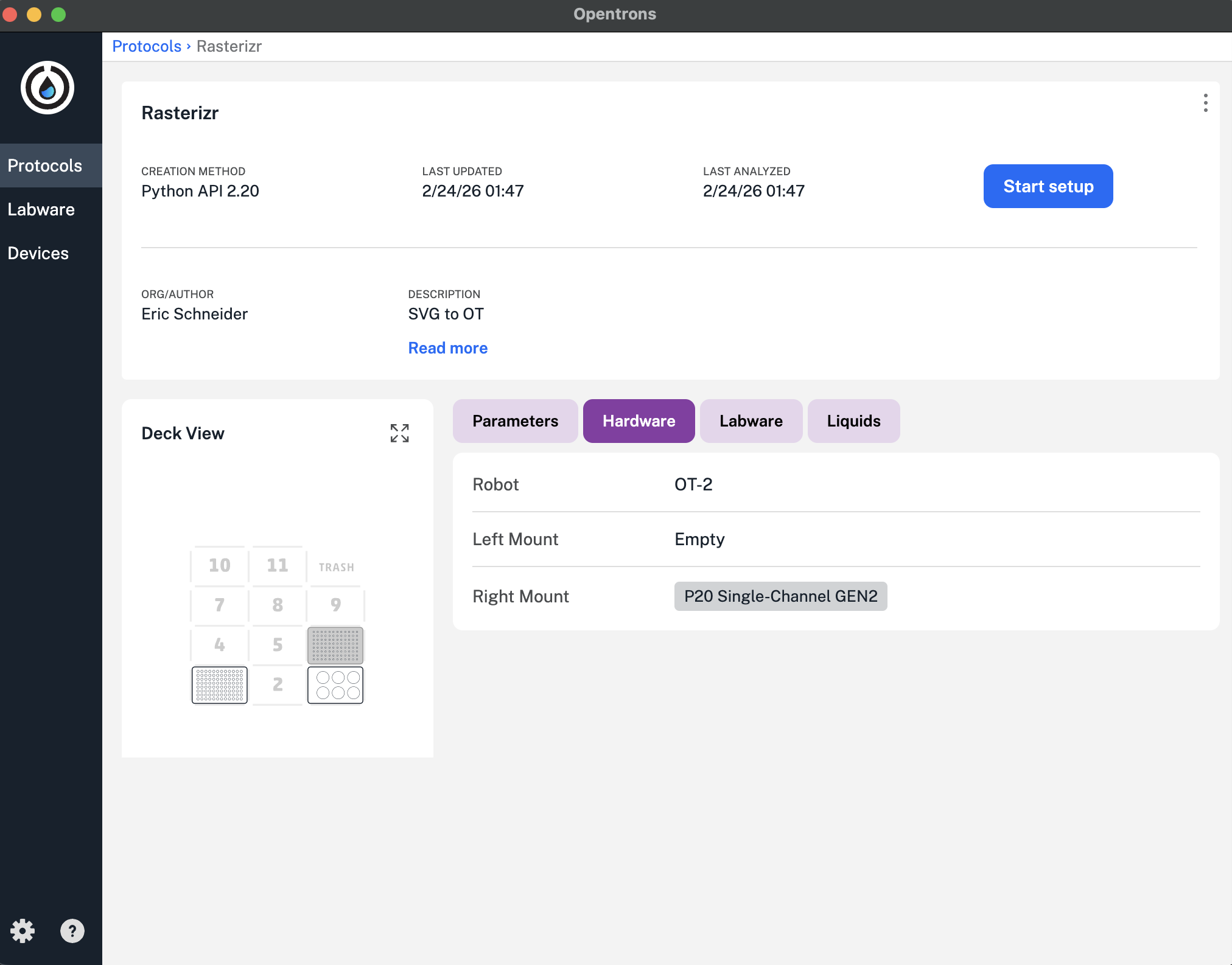Show the Liquids tab
Screen dimensions: 1232x965
click(853, 421)
